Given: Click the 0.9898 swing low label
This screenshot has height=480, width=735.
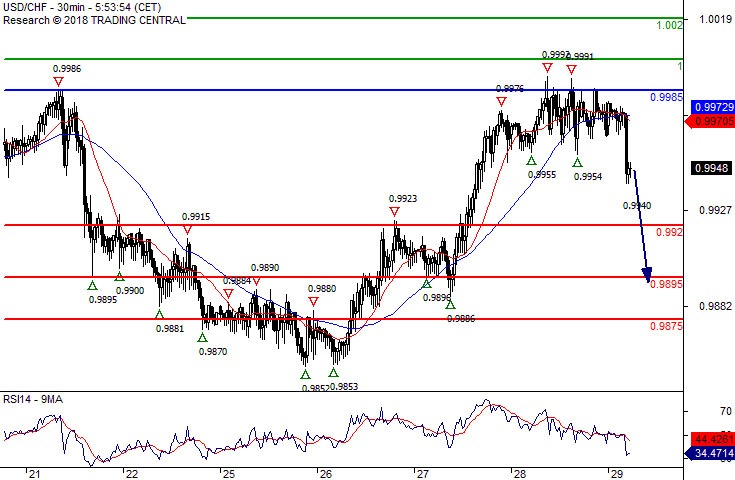Looking at the screenshot, I should pyautogui.click(x=437, y=298).
